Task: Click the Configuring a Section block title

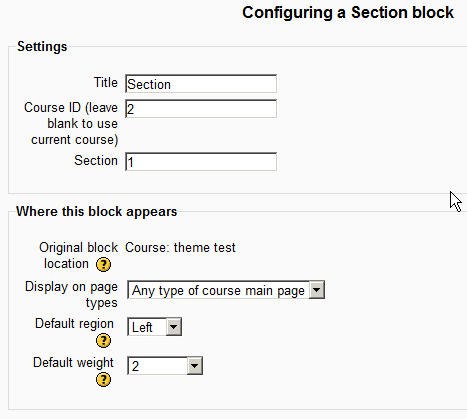Action: click(348, 13)
